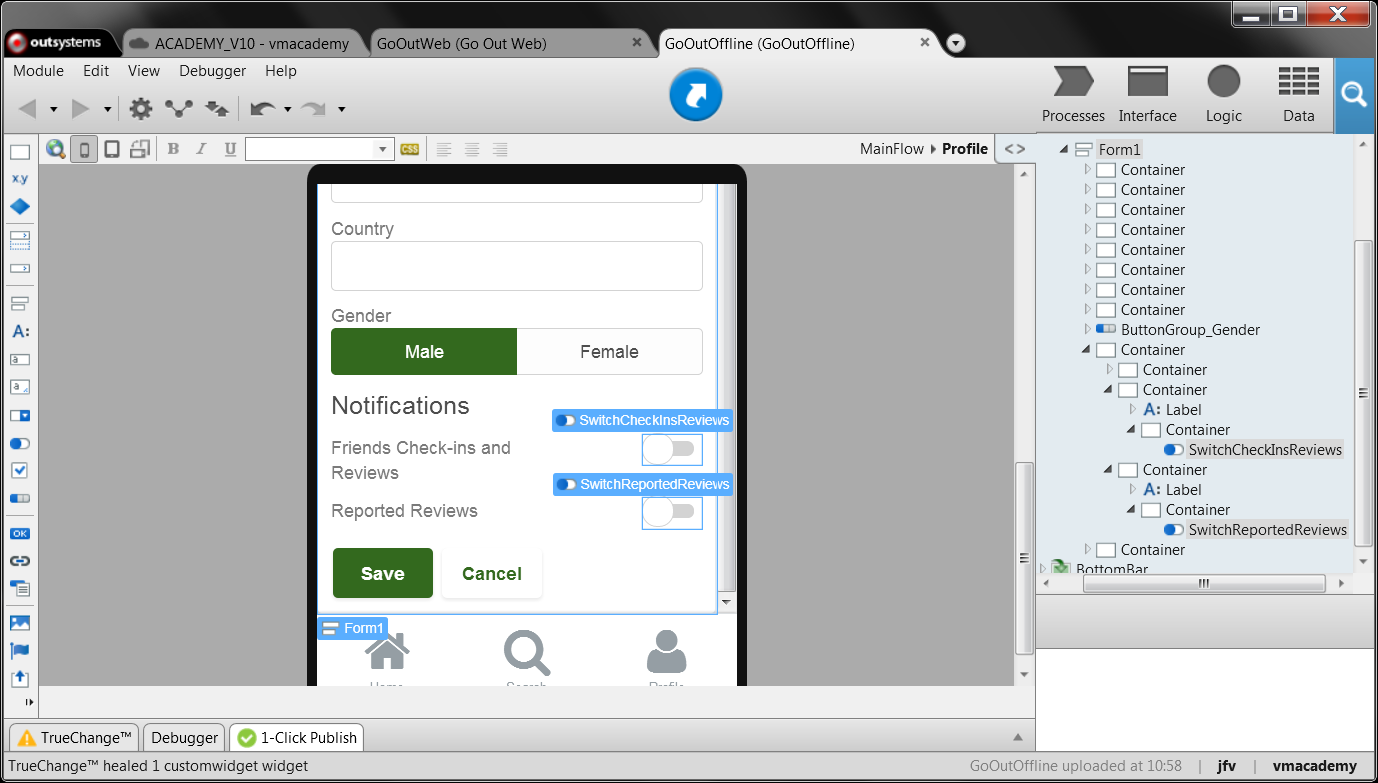Open the style class dropdown

point(382,149)
